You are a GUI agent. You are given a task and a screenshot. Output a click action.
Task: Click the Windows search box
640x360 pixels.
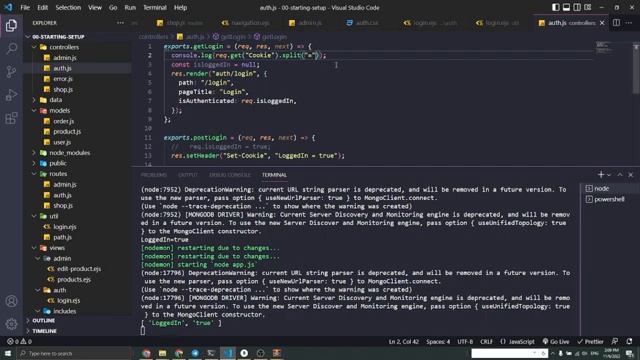point(74,353)
